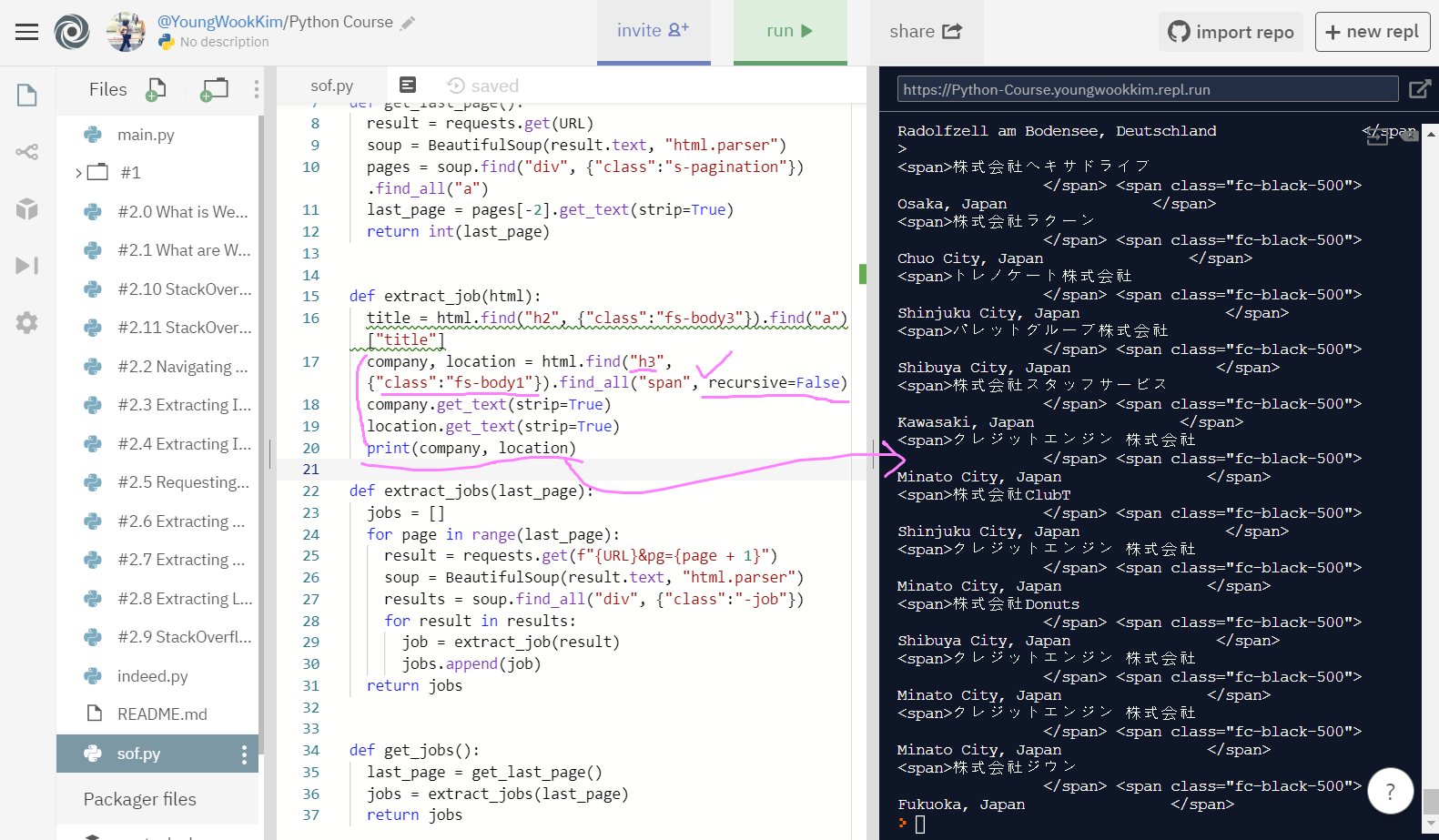Click the GitHub icon in import repo
The height and width of the screenshot is (840, 1439).
click(x=1179, y=32)
